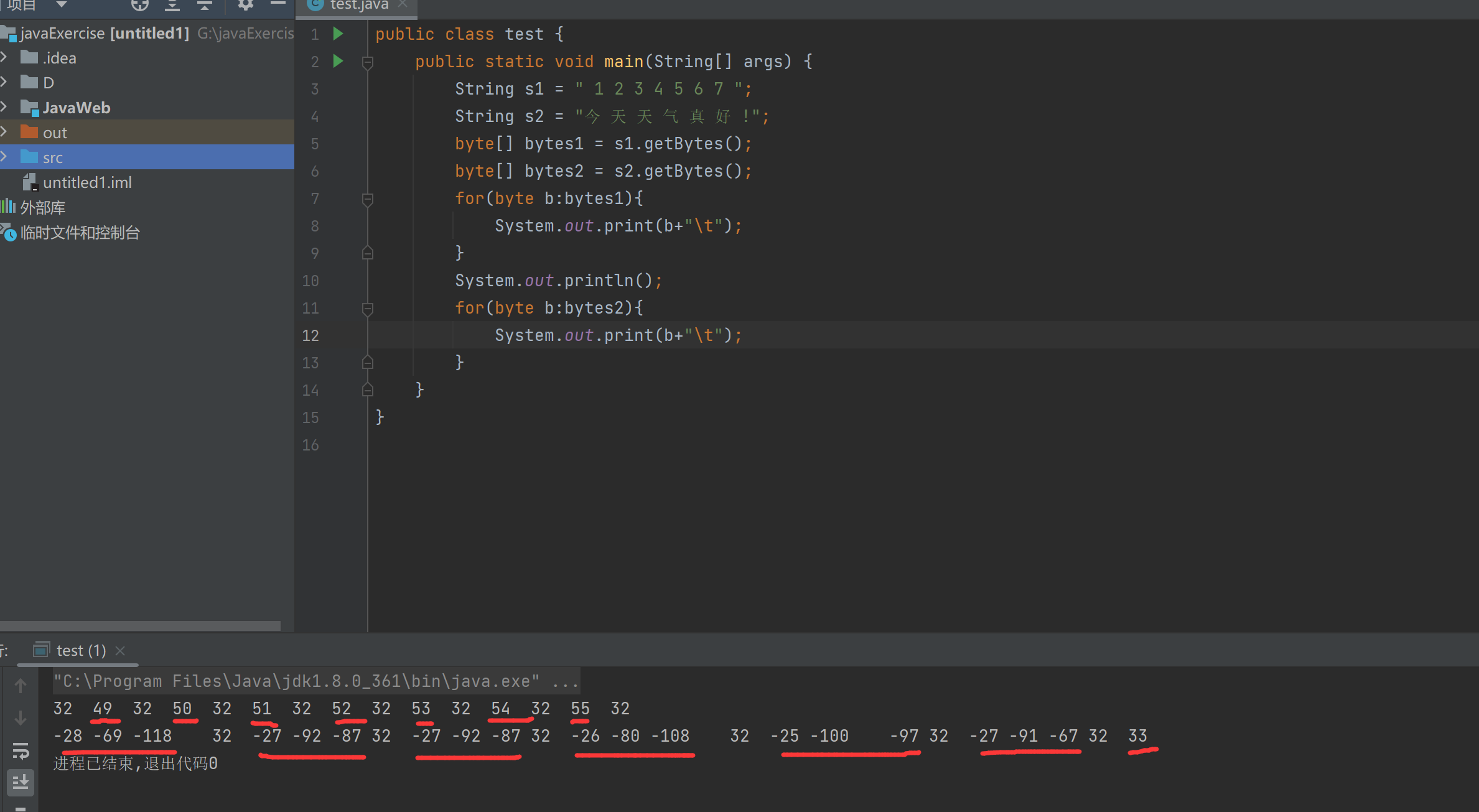
Task: Click '进程已结束,退出代码0' console text
Action: pyautogui.click(x=136, y=763)
